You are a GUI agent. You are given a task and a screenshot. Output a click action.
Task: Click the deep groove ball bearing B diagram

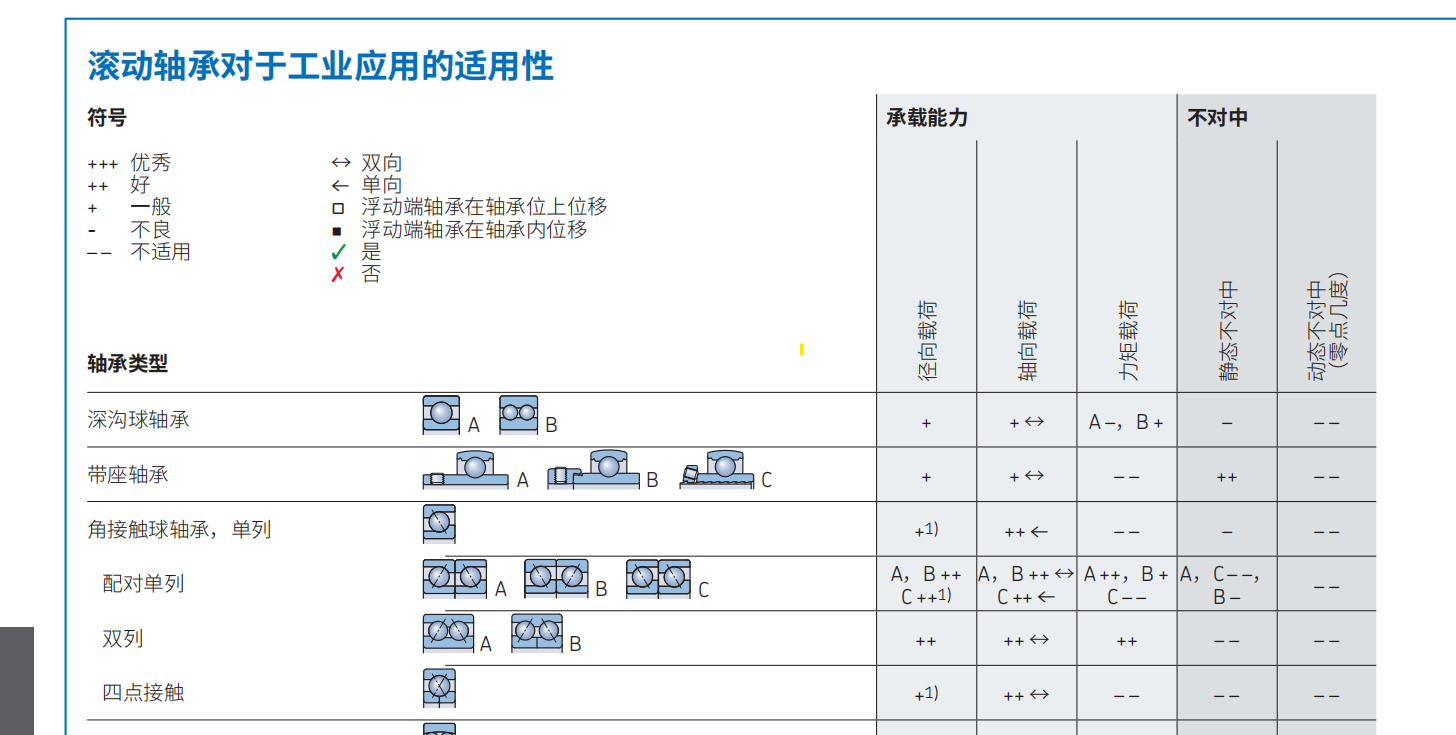click(518, 414)
